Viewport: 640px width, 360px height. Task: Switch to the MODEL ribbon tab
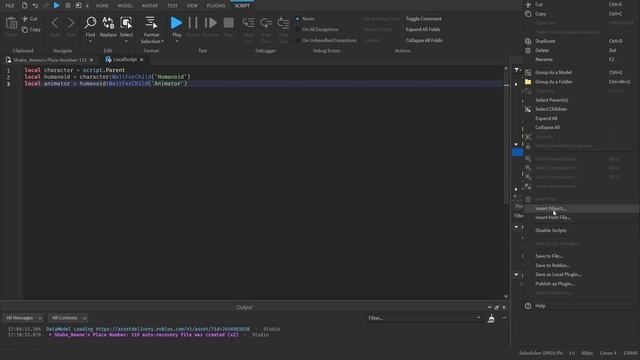[125, 6]
